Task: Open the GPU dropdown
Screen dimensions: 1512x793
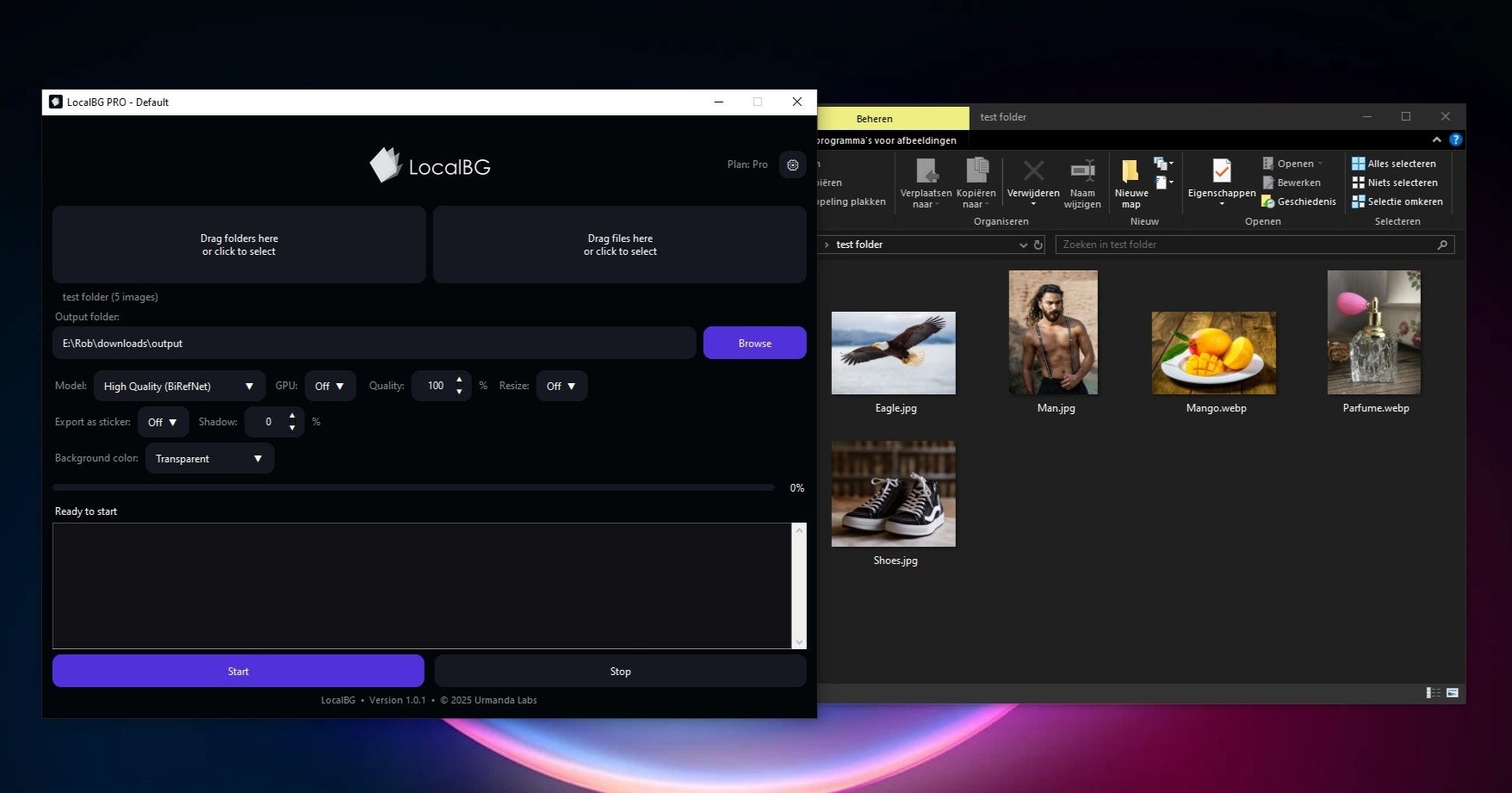Action: coord(330,386)
